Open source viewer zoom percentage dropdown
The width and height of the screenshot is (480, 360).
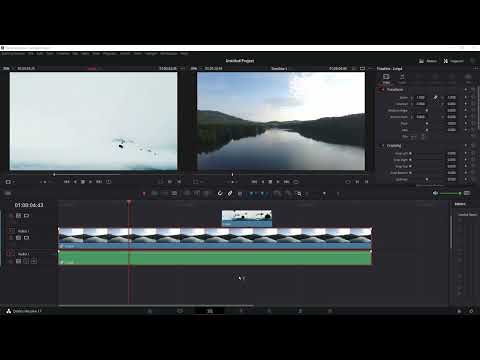click(x=7, y=68)
